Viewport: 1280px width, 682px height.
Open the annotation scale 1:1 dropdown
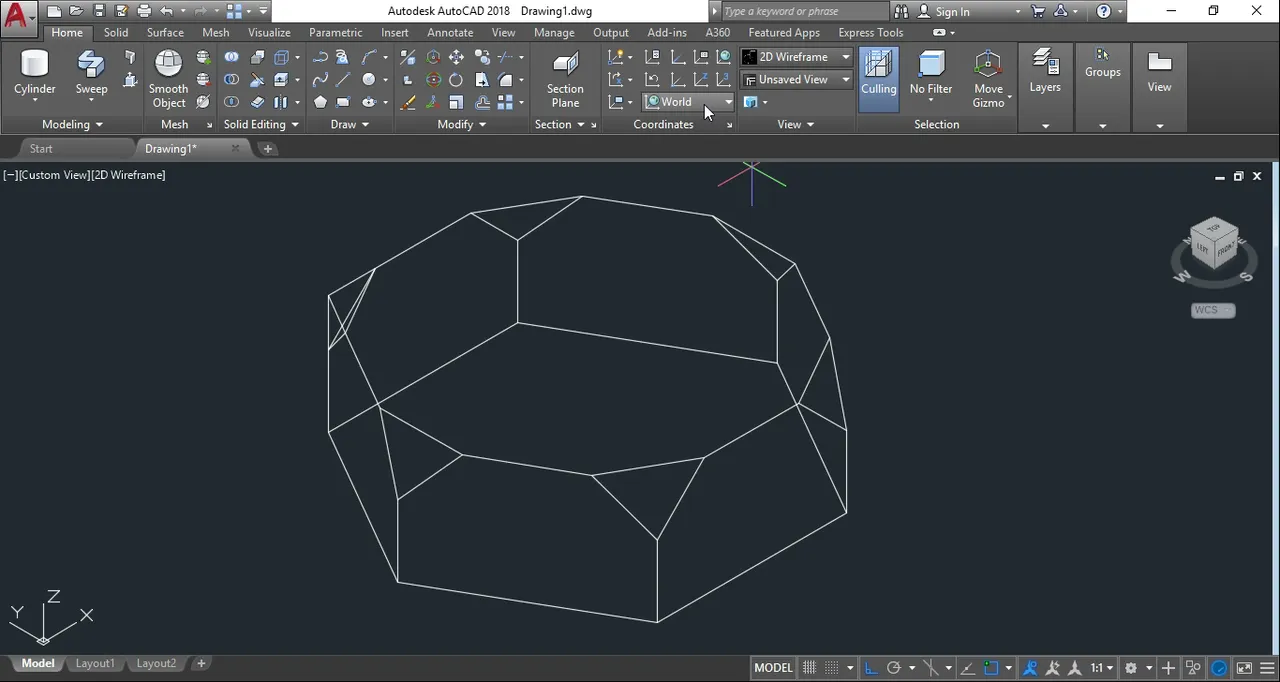[1102, 668]
